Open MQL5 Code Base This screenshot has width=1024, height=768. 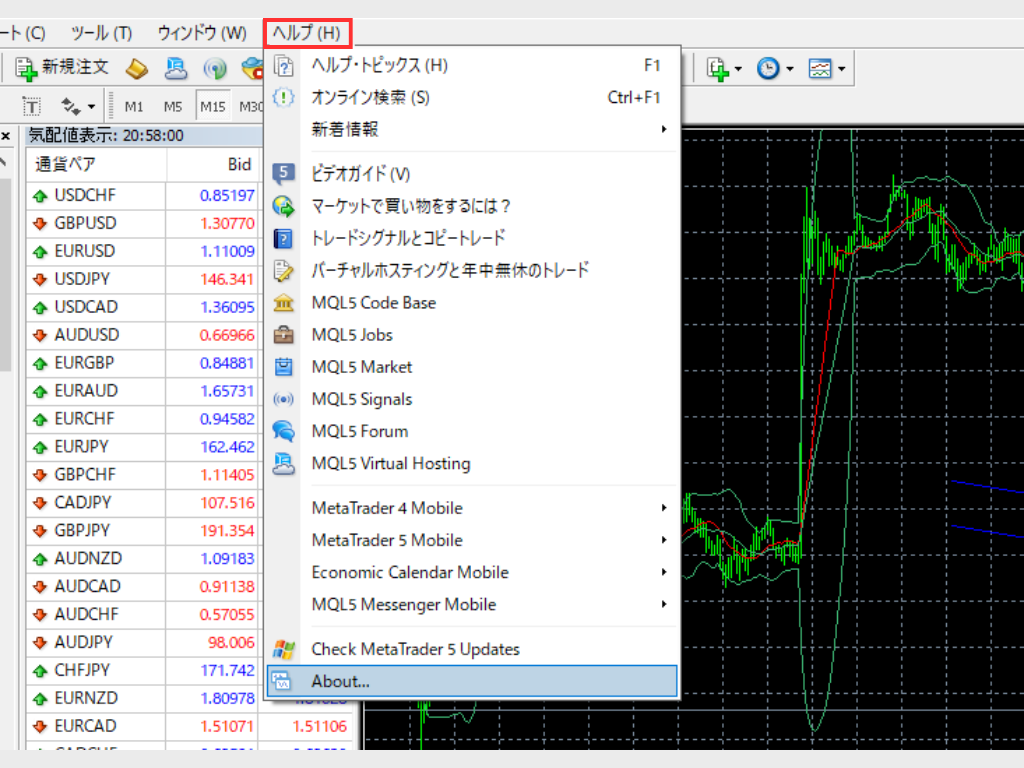[x=472, y=302]
